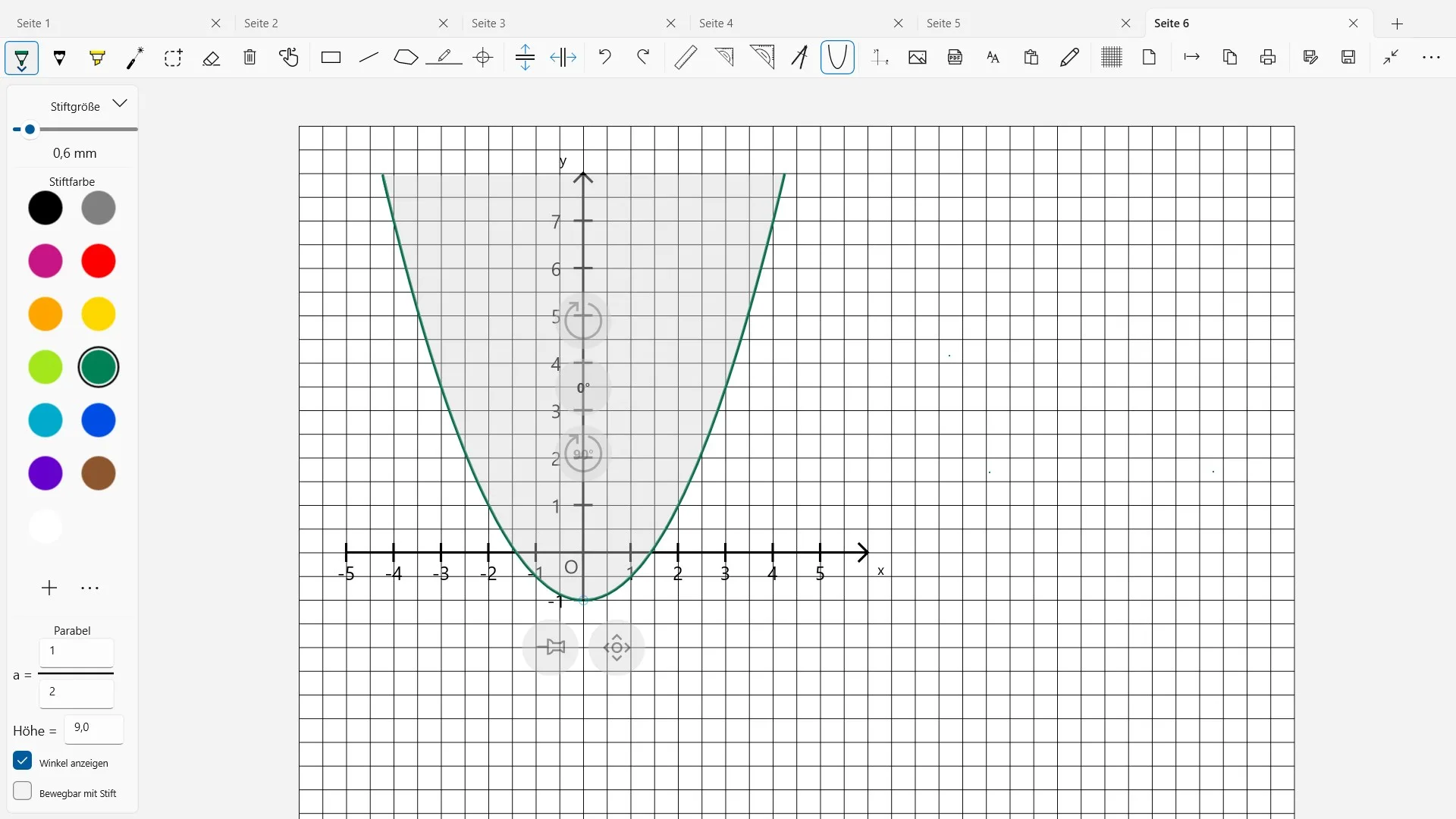The image size is (1456, 819).
Task: Click the horizontal mirror split tool
Action: (x=563, y=58)
